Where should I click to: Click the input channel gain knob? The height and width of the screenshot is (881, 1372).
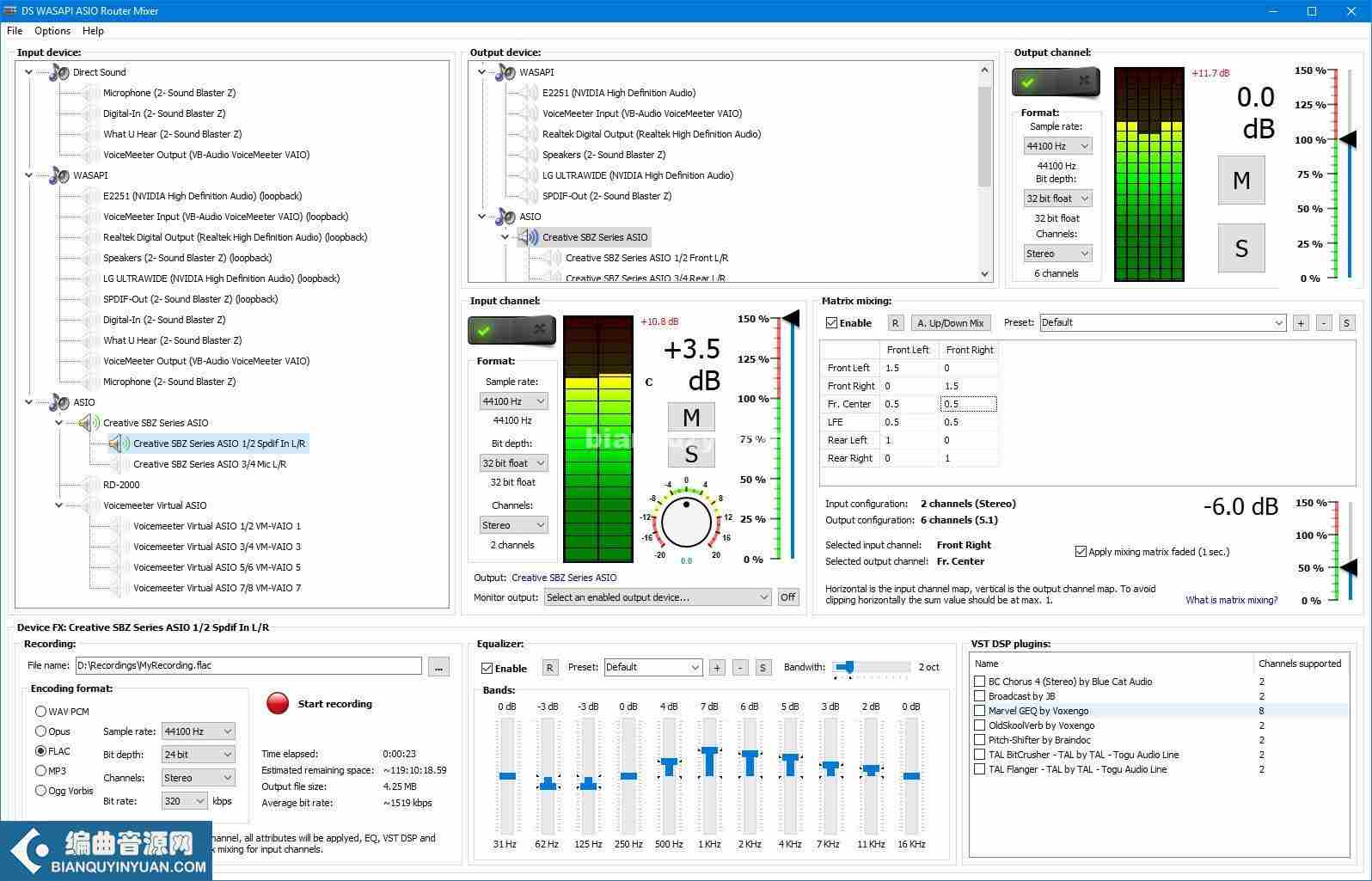click(x=686, y=521)
